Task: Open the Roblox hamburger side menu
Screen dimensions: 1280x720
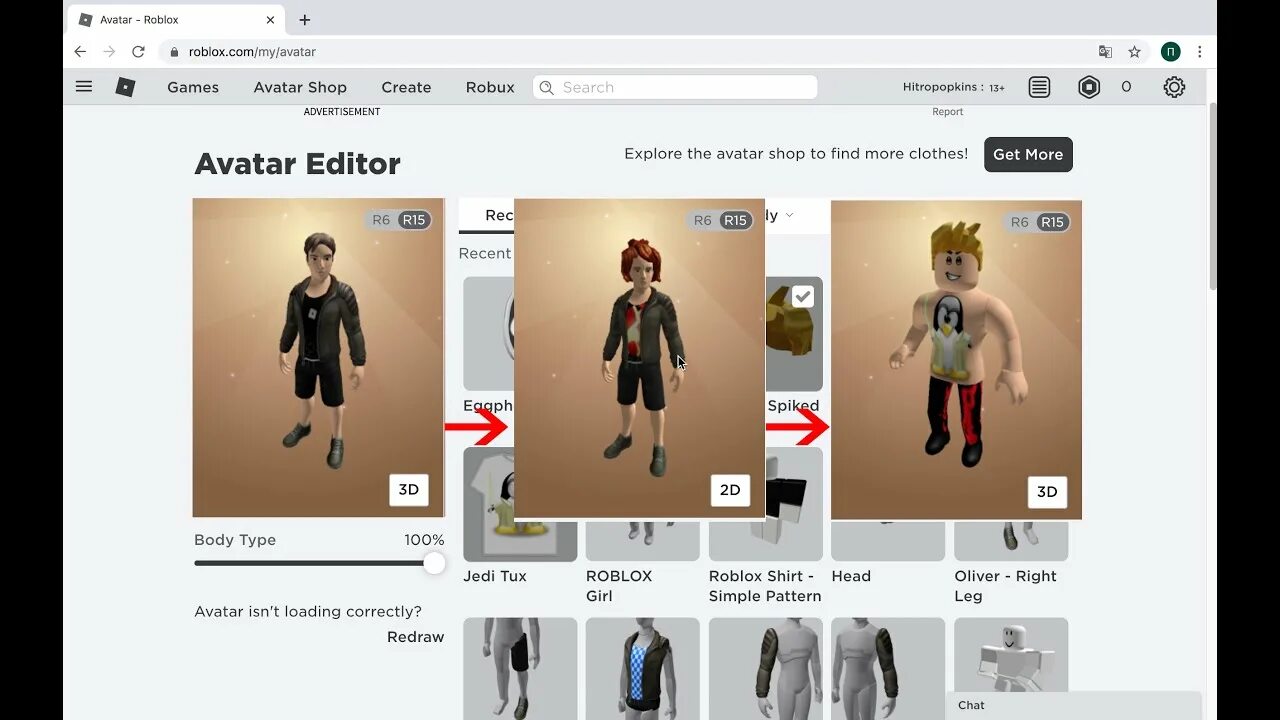Action: (x=84, y=87)
